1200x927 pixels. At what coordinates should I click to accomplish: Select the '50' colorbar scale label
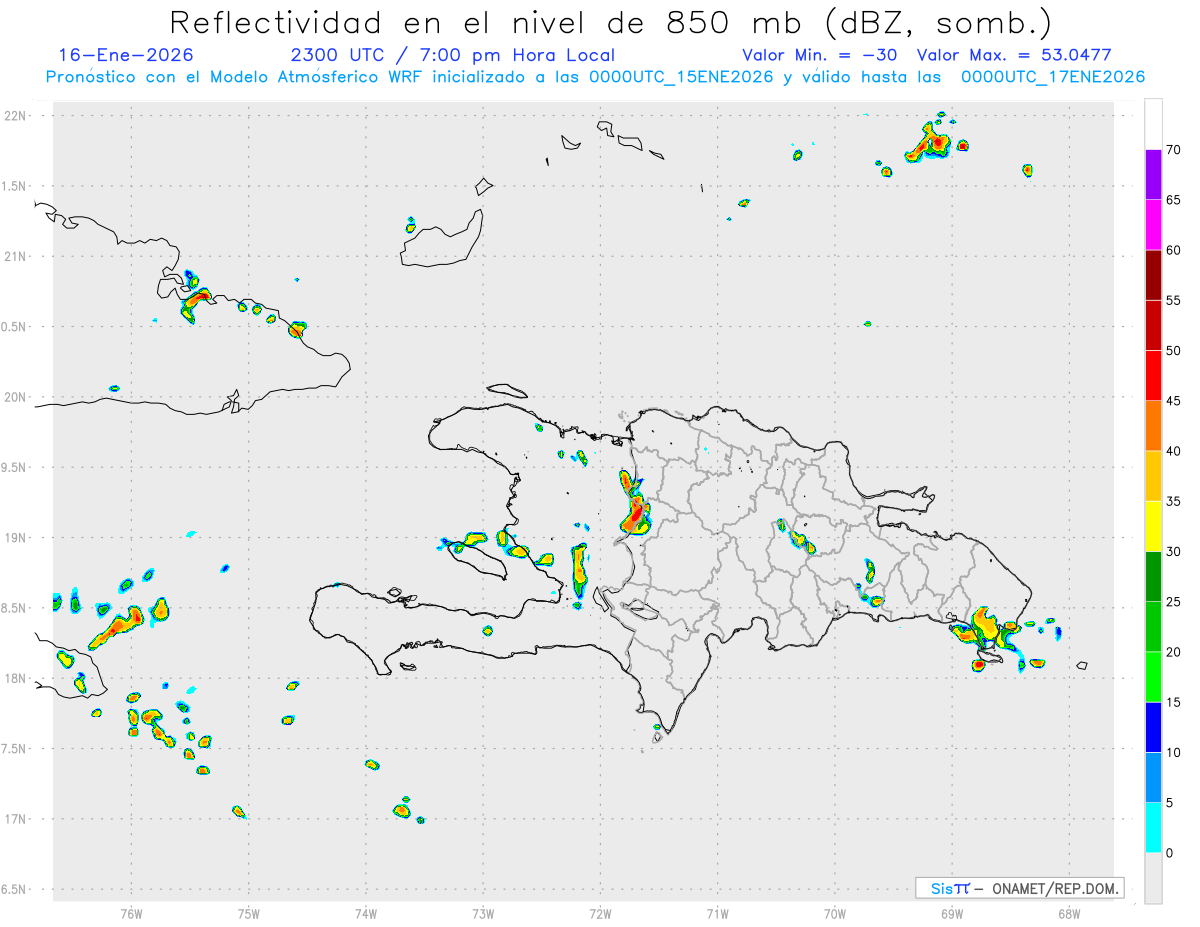point(1173,351)
